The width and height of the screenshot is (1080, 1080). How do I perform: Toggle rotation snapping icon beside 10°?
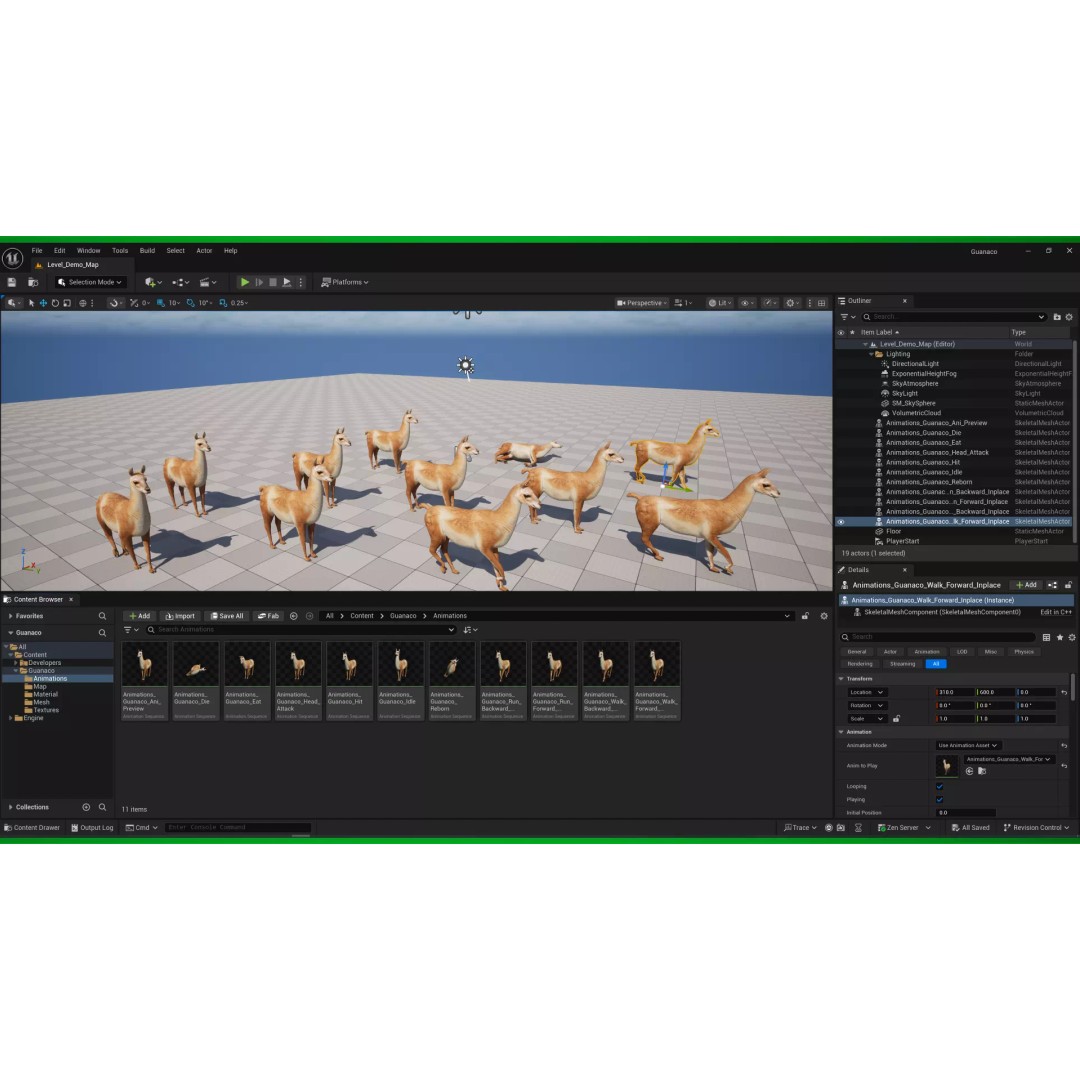pos(191,303)
